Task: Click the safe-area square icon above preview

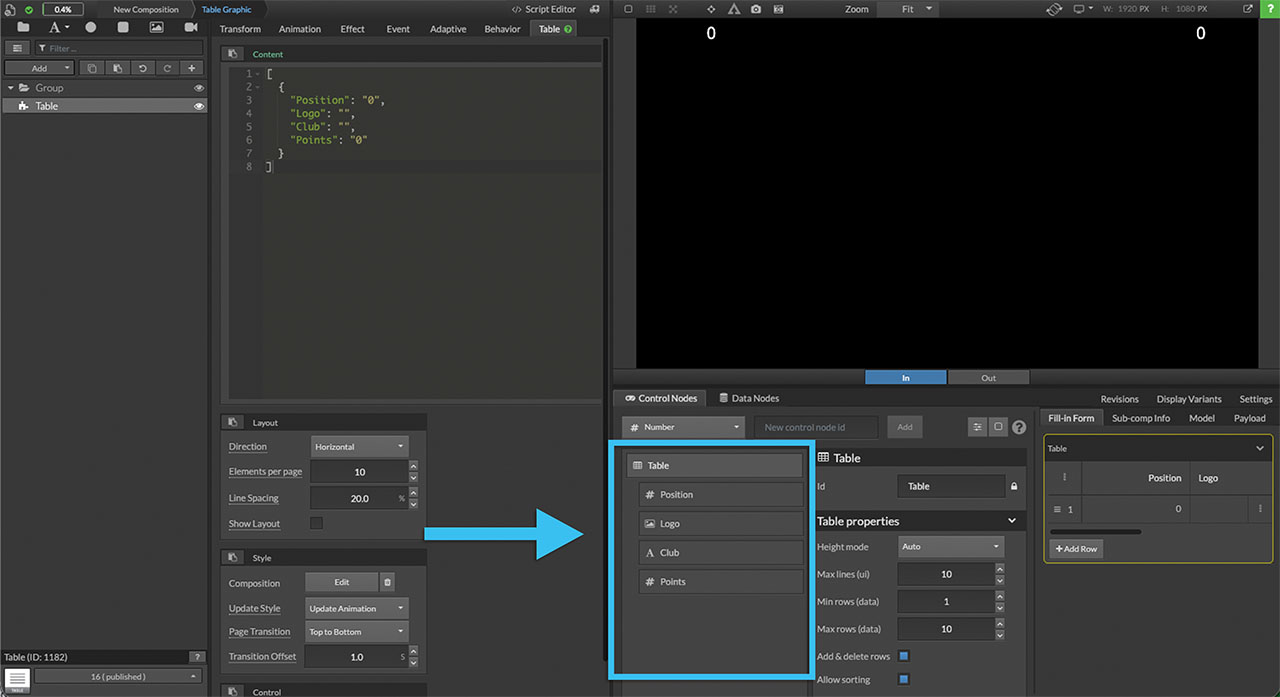Action: point(628,9)
